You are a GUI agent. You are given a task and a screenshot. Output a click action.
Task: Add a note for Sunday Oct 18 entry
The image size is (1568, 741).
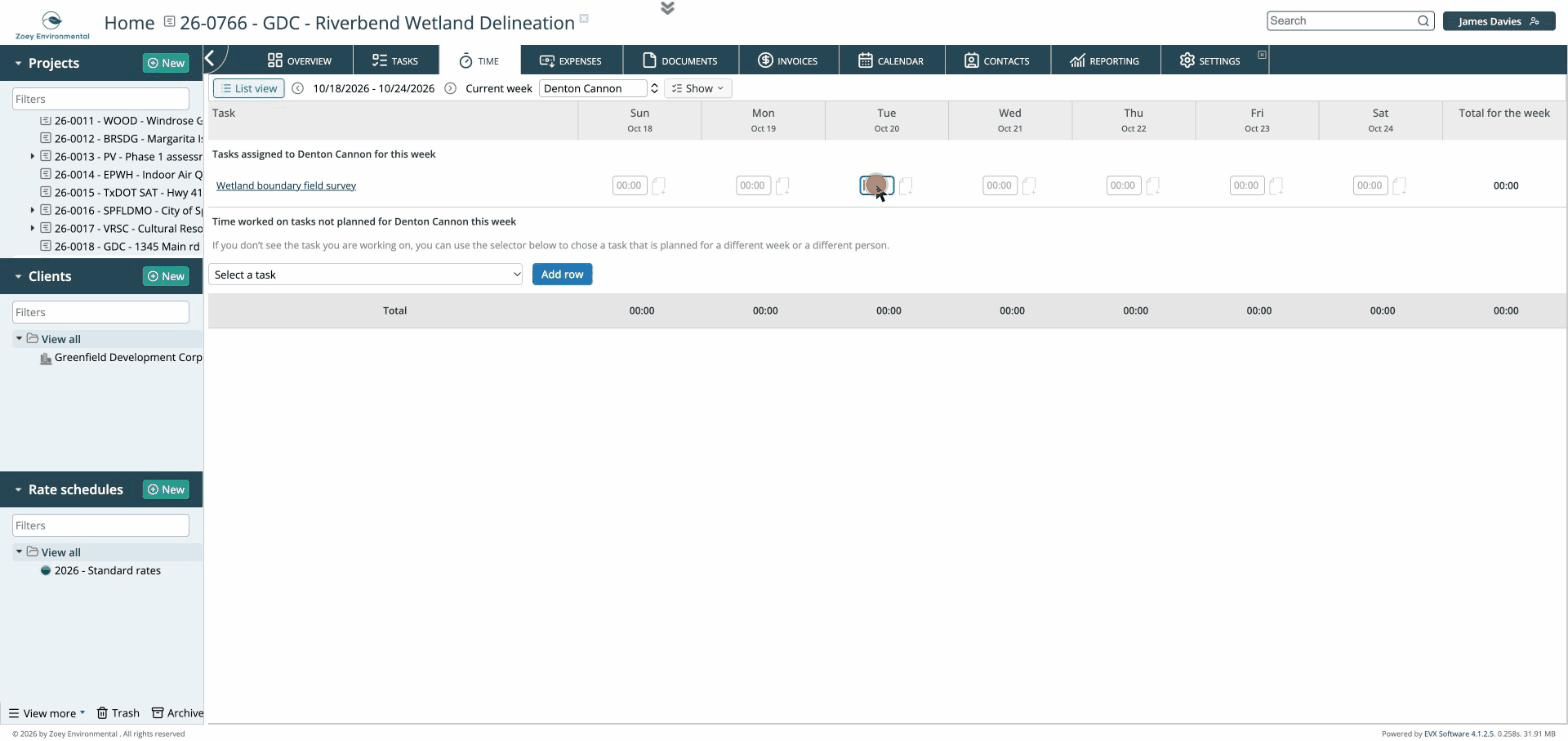(x=659, y=186)
